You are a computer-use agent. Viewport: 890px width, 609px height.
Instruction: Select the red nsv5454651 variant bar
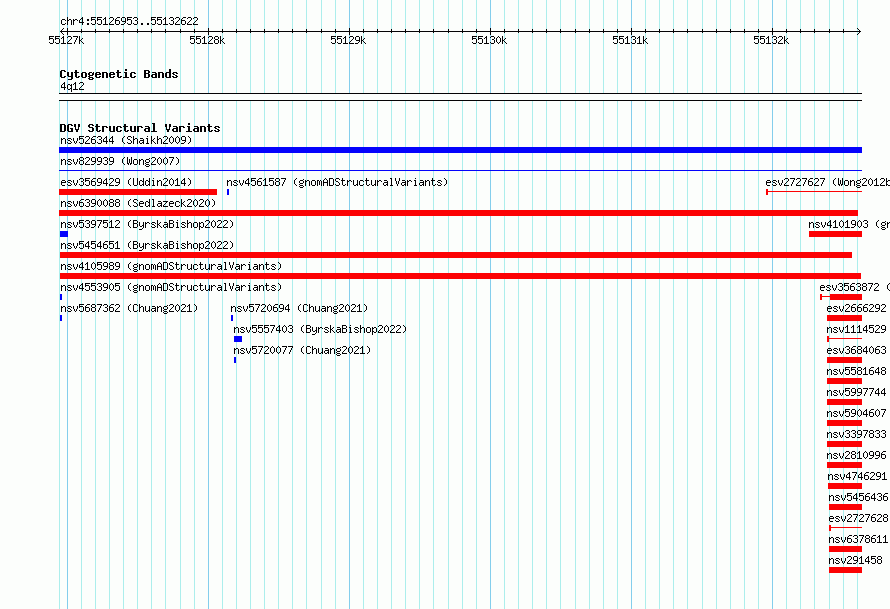(x=456, y=255)
